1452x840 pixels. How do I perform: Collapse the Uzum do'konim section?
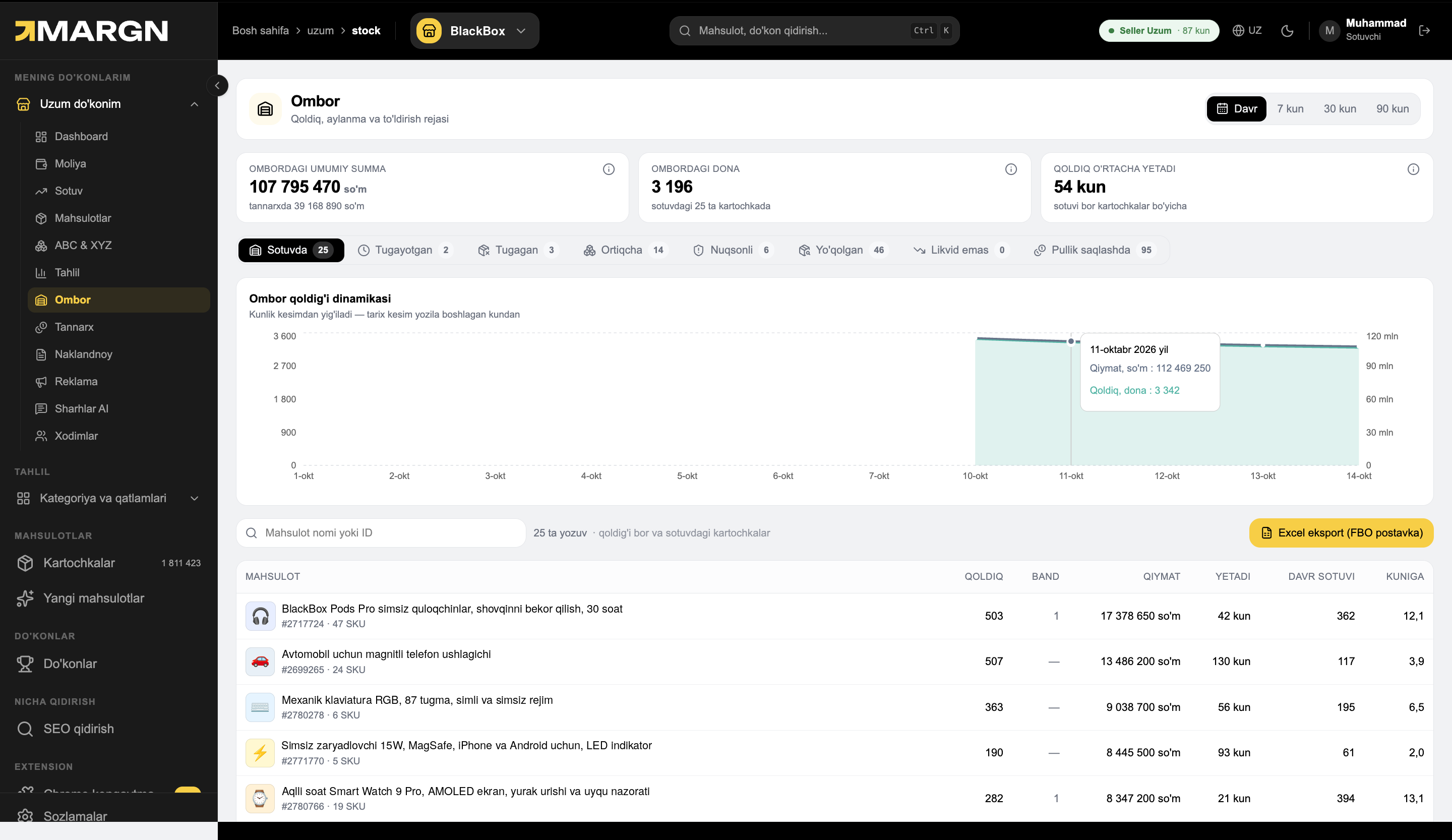[x=194, y=104]
